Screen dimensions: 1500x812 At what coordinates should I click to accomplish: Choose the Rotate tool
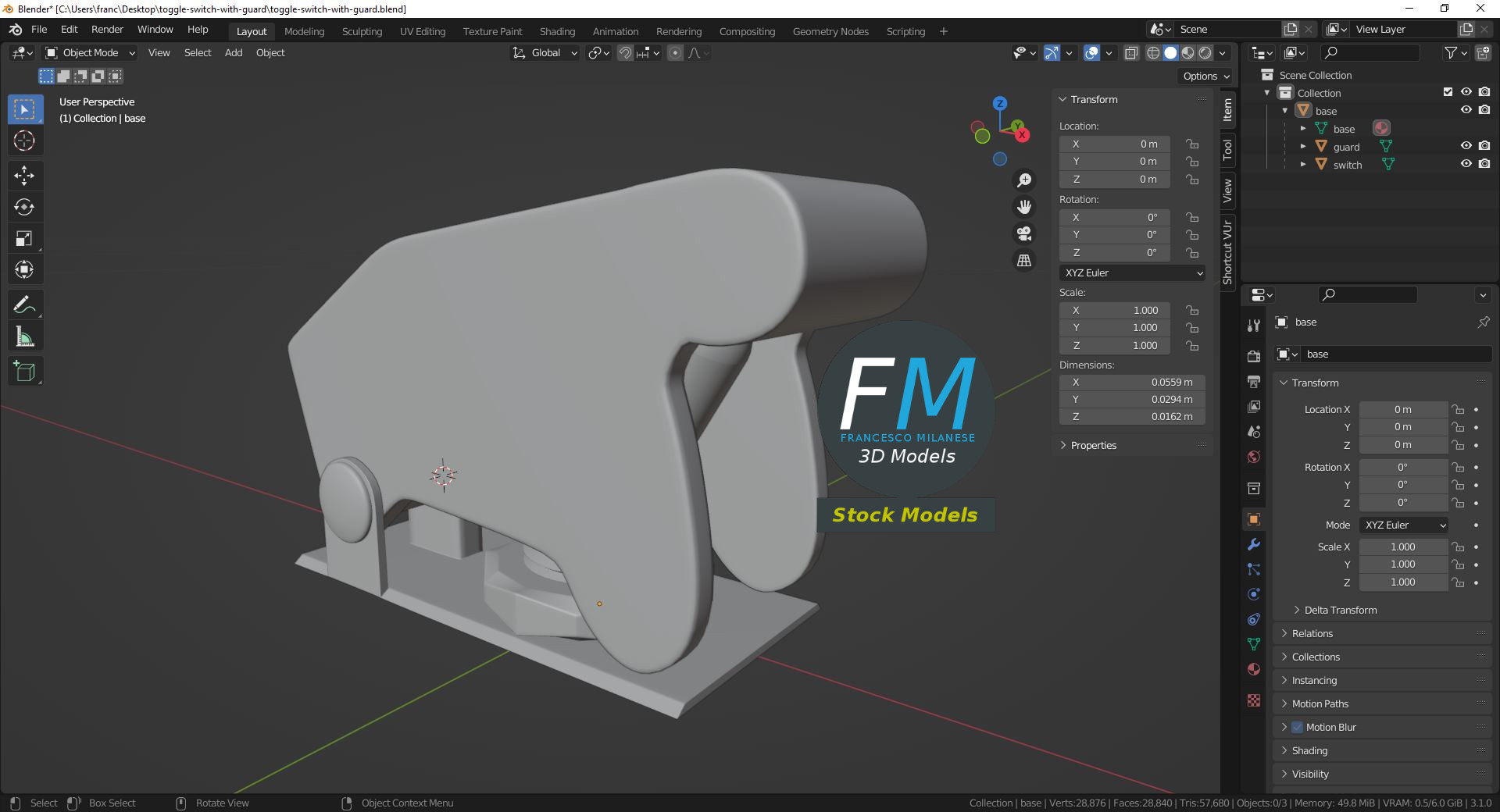tap(25, 207)
